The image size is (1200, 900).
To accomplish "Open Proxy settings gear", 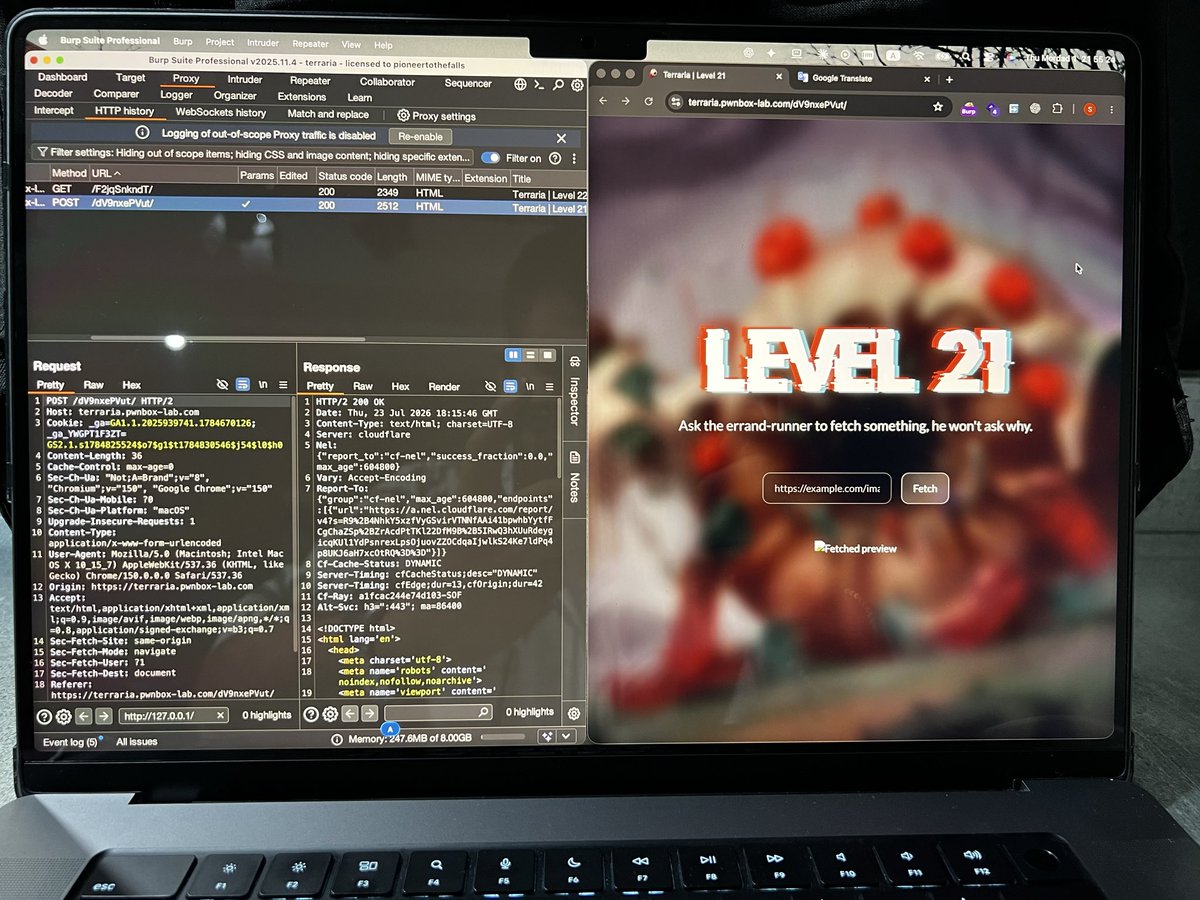I will tap(404, 115).
